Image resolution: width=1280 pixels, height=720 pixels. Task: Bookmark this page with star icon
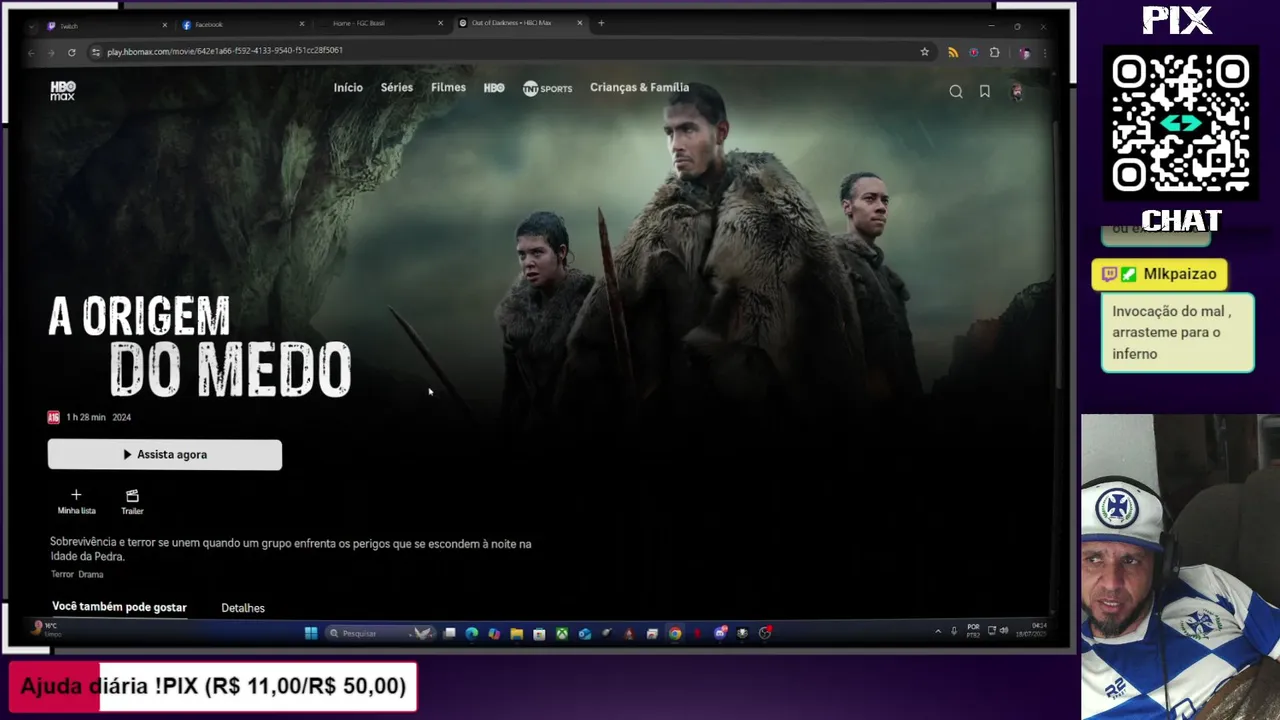(925, 52)
